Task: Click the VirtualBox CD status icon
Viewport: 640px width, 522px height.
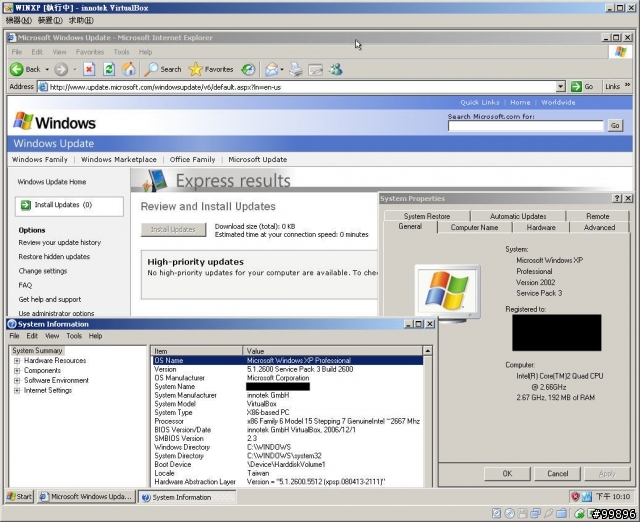Action: [x=509, y=513]
